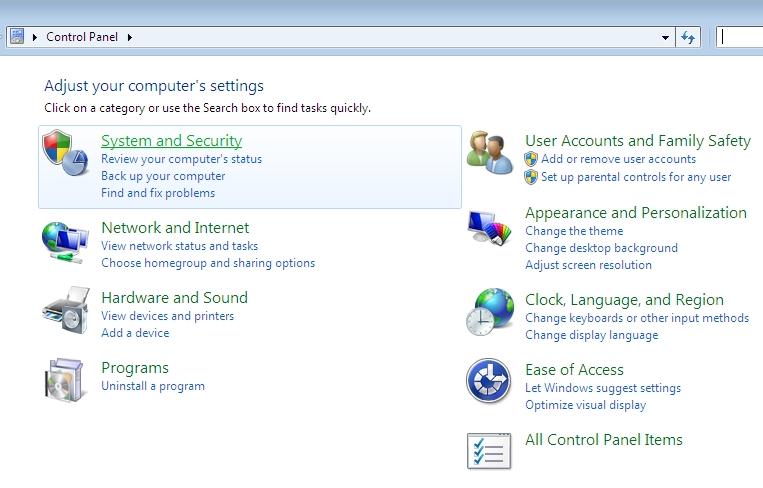This screenshot has height=488, width=763.
Task: Expand the arrow before Control Panel breadcrumb
Action: [x=36, y=37]
